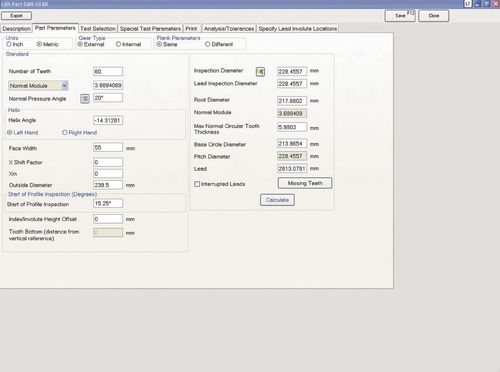Open the Normal Module dropdown arrow
Viewport: 500px width, 372px height.
[x=65, y=86]
